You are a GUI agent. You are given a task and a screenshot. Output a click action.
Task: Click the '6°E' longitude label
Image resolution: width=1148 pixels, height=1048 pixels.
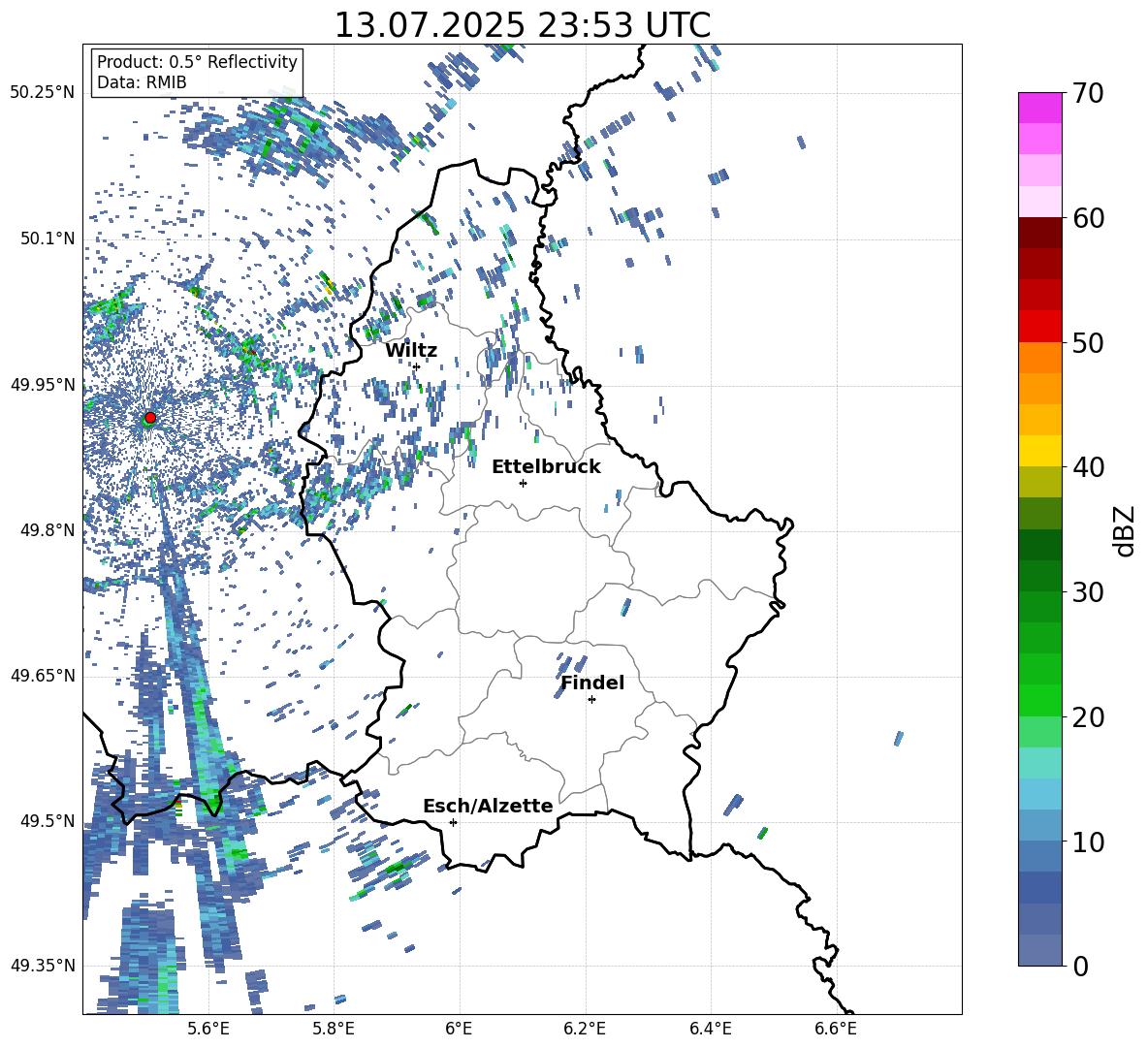point(459,1029)
